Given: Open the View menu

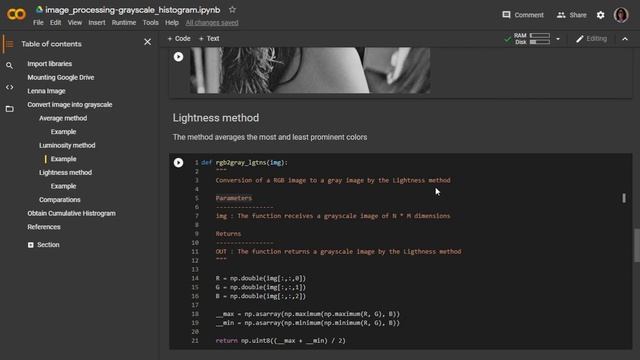Looking at the screenshot, I should pos(75,23).
